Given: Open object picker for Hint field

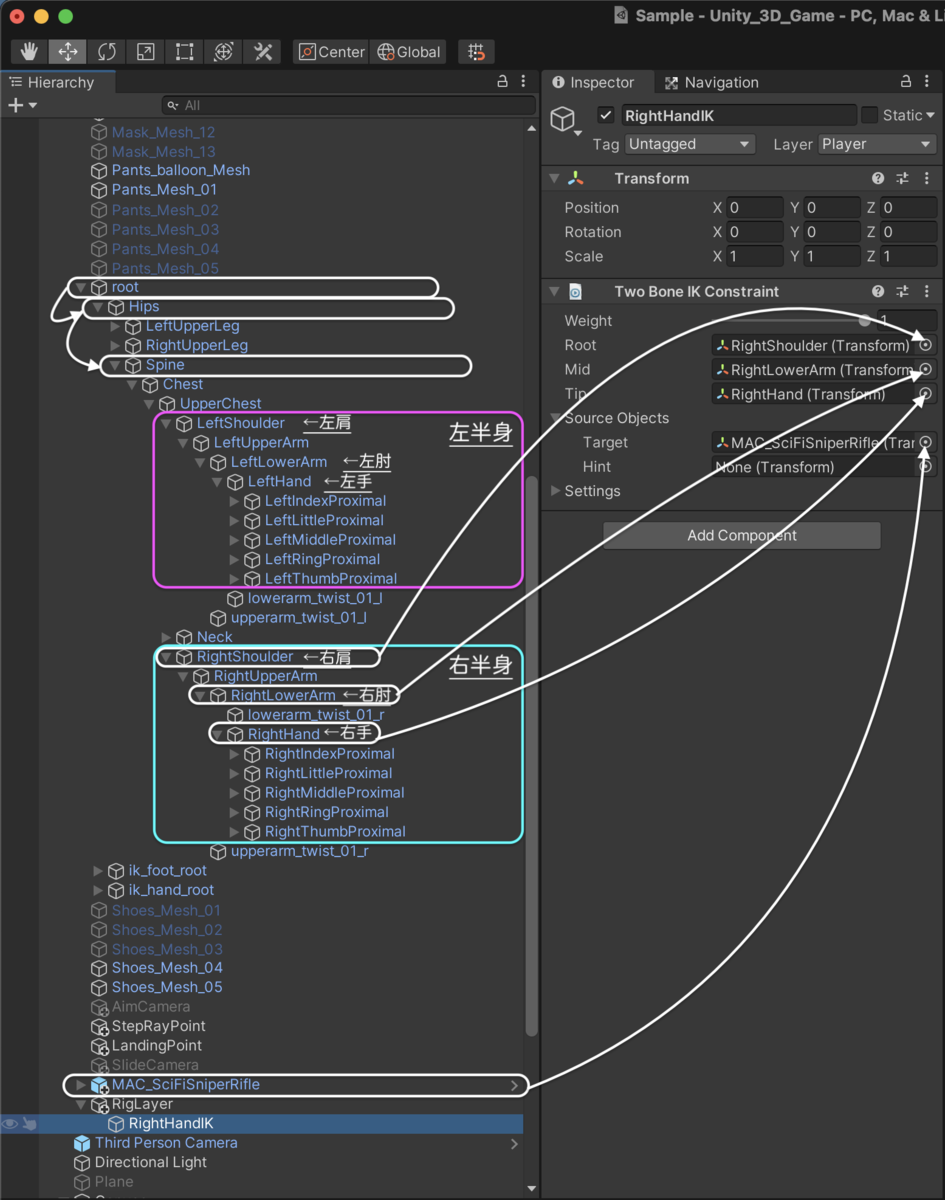Looking at the screenshot, I should point(926,467).
